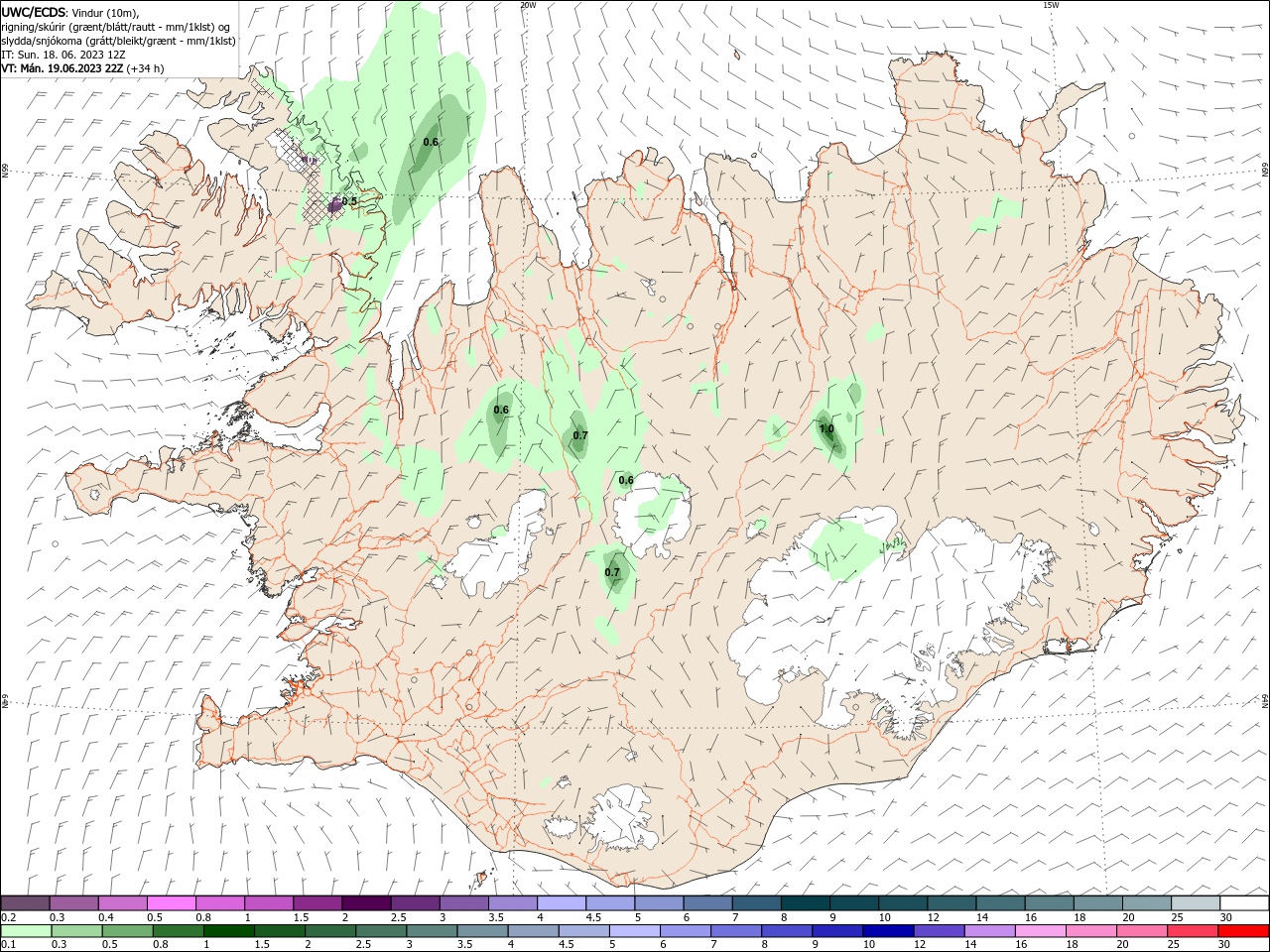This screenshot has width=1270, height=952.
Task: Click the 'rigning/skúrir' rain legend description line
Action: pyautogui.click(x=114, y=27)
